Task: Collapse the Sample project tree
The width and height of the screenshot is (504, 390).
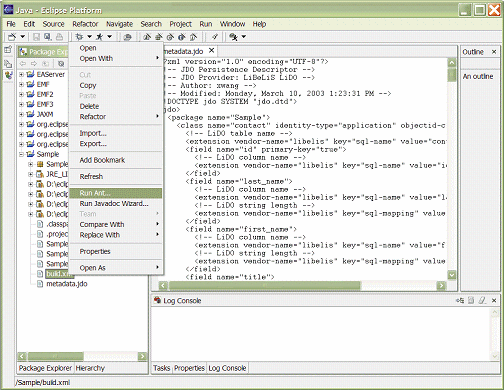Action: click(x=21, y=154)
